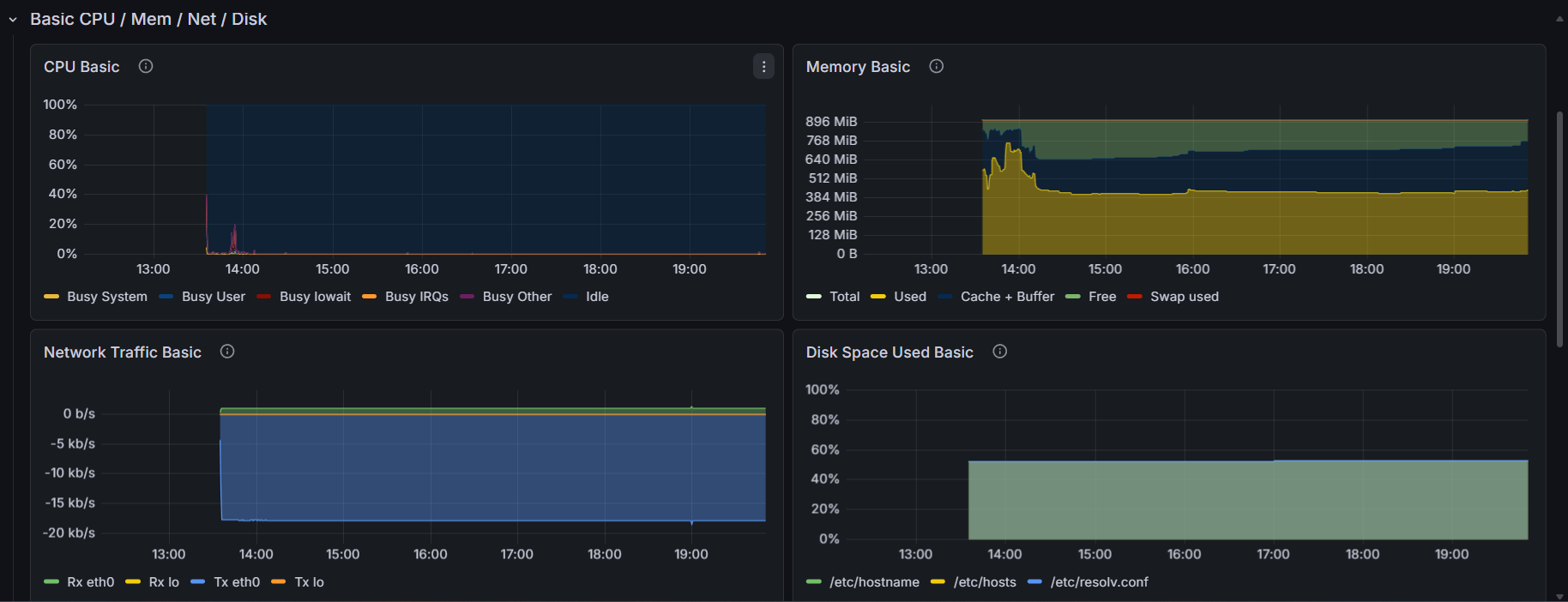Click the Network Traffic Basic info icon
This screenshot has width=1568, height=602.
coord(227,352)
